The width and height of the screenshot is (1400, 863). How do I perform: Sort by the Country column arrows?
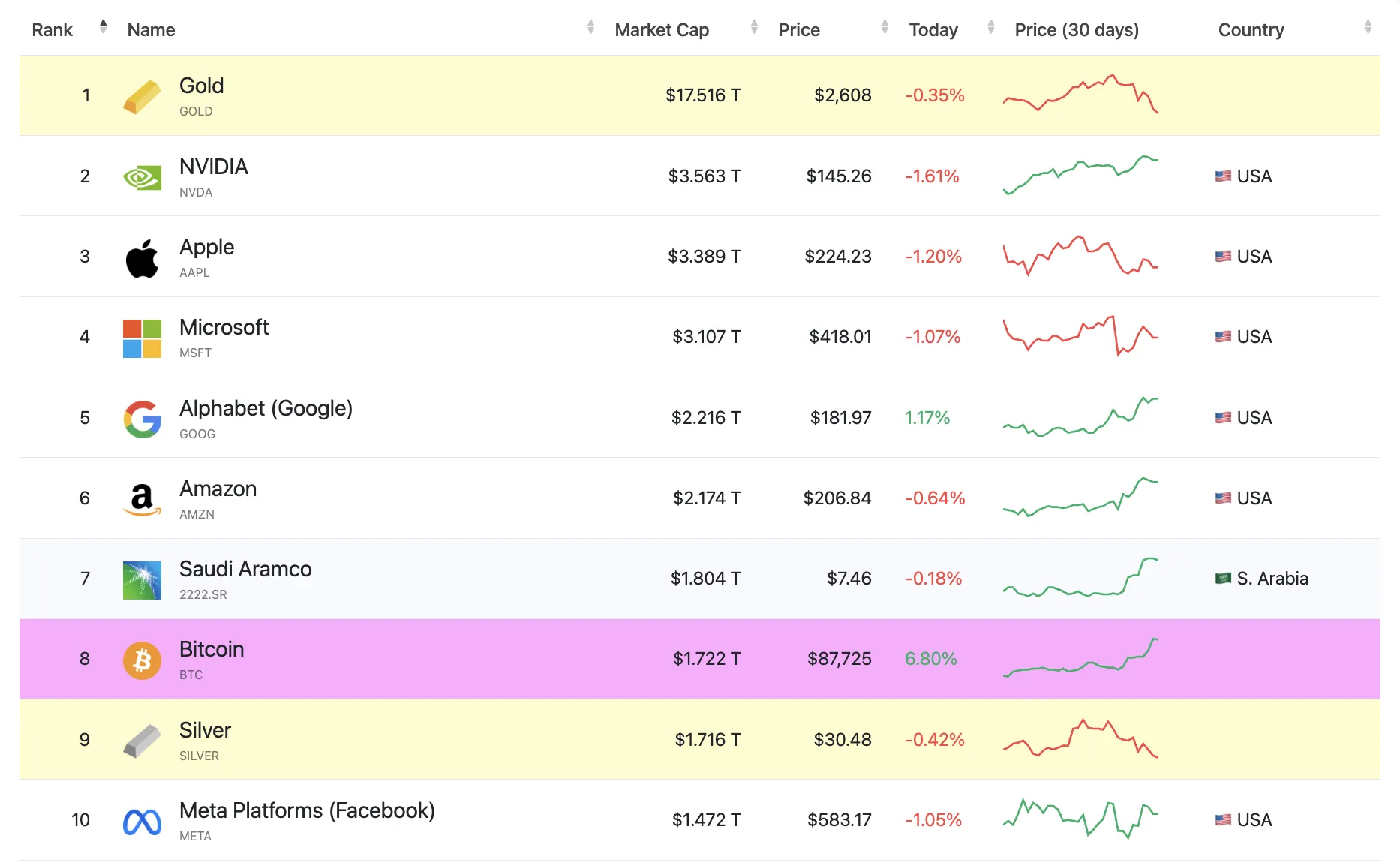coord(1368,27)
